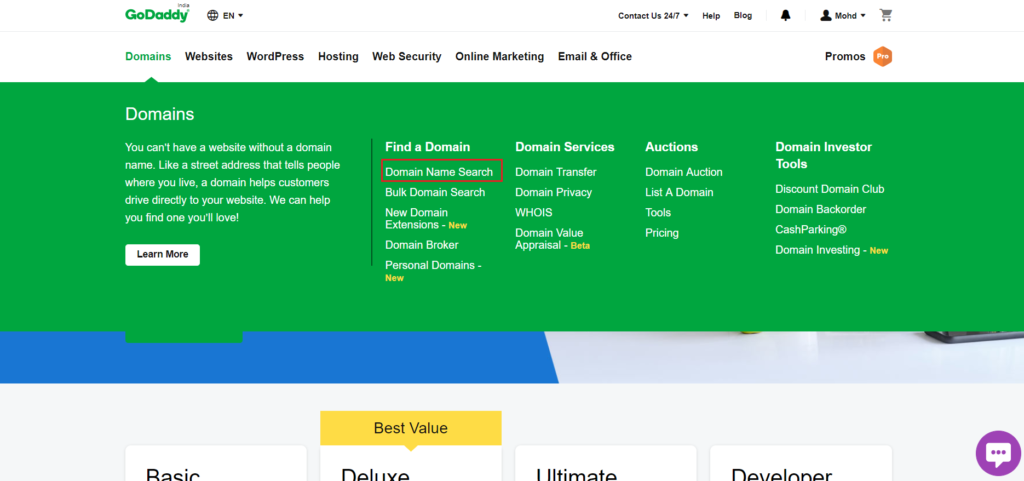
Task: Open the Web Security menu item
Action: 407,57
